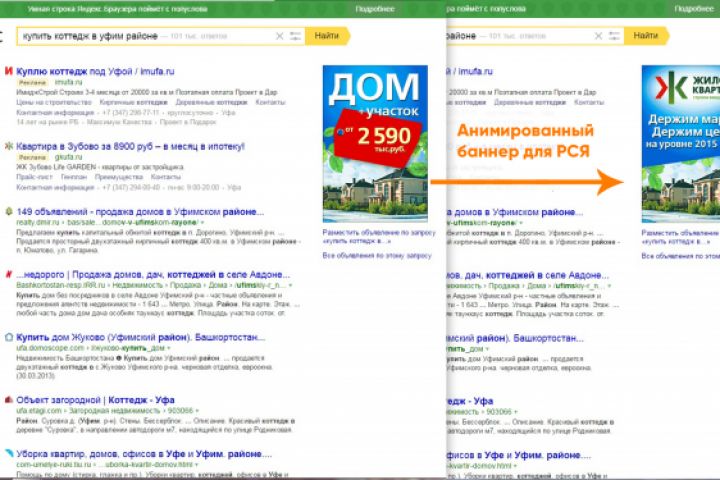This screenshot has width=720, height=480.
Task: Open 'Уборка квартир, домов, офисов' result title
Action: [144, 454]
